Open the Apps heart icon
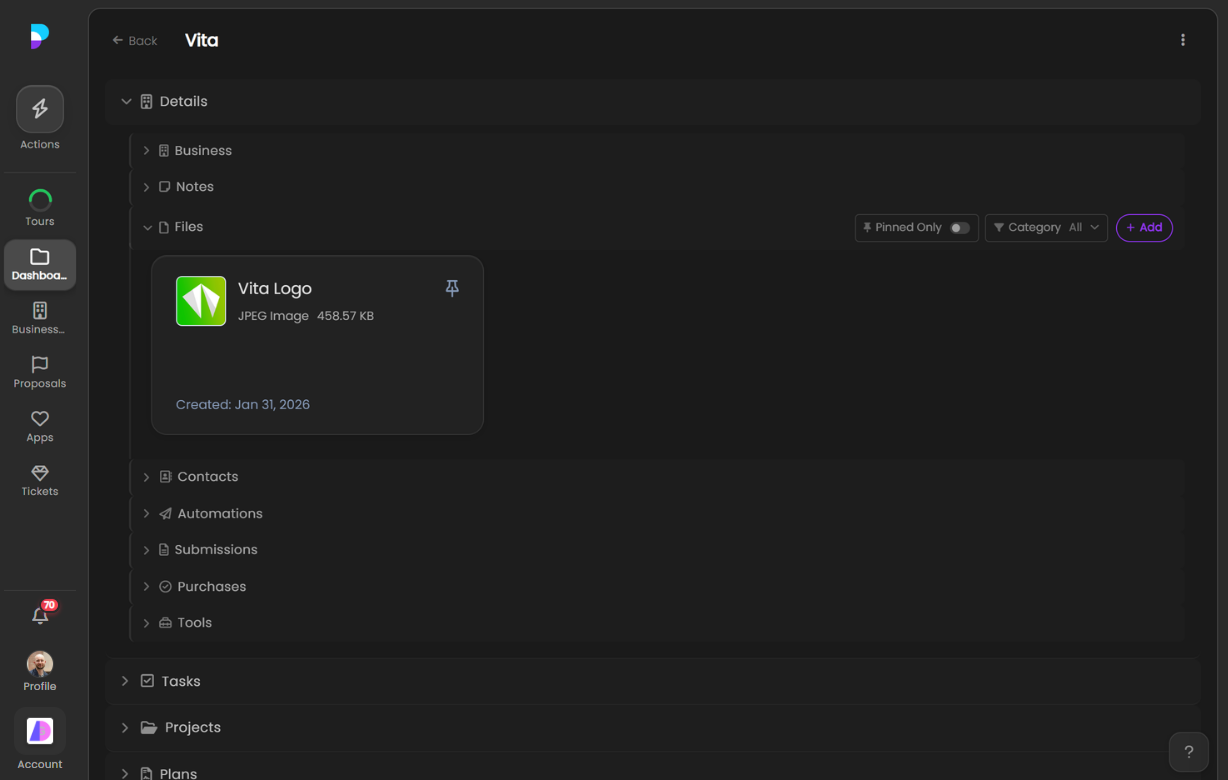Viewport: 1228px width, 780px height. coord(40,419)
